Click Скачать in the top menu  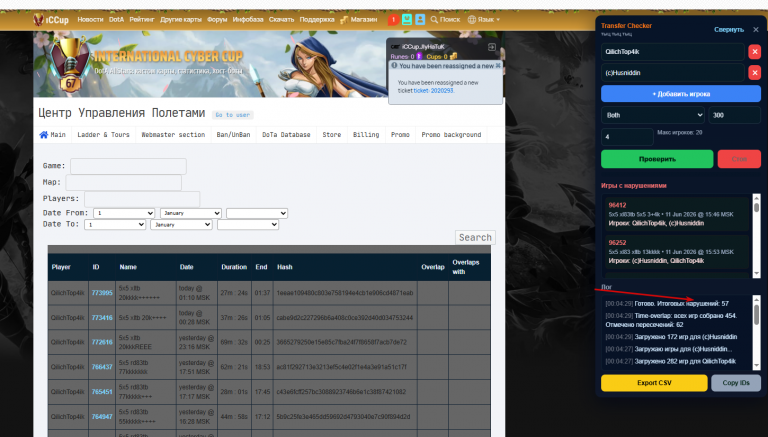pos(281,20)
